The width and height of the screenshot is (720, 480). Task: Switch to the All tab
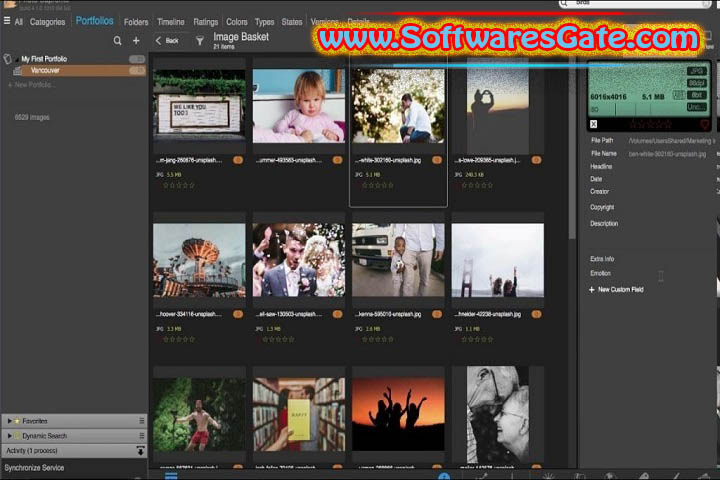19,22
